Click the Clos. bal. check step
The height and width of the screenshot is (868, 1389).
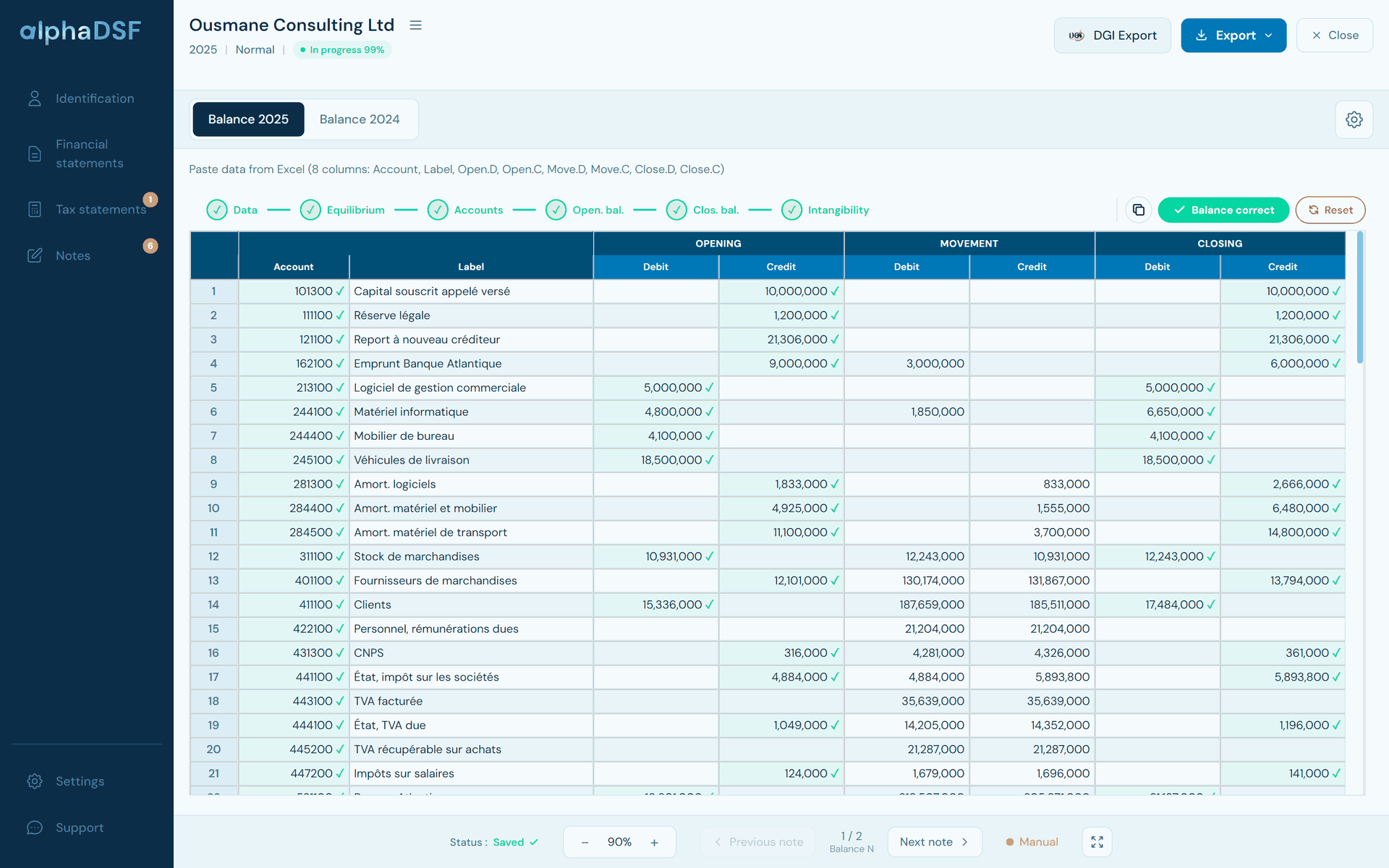(x=702, y=210)
